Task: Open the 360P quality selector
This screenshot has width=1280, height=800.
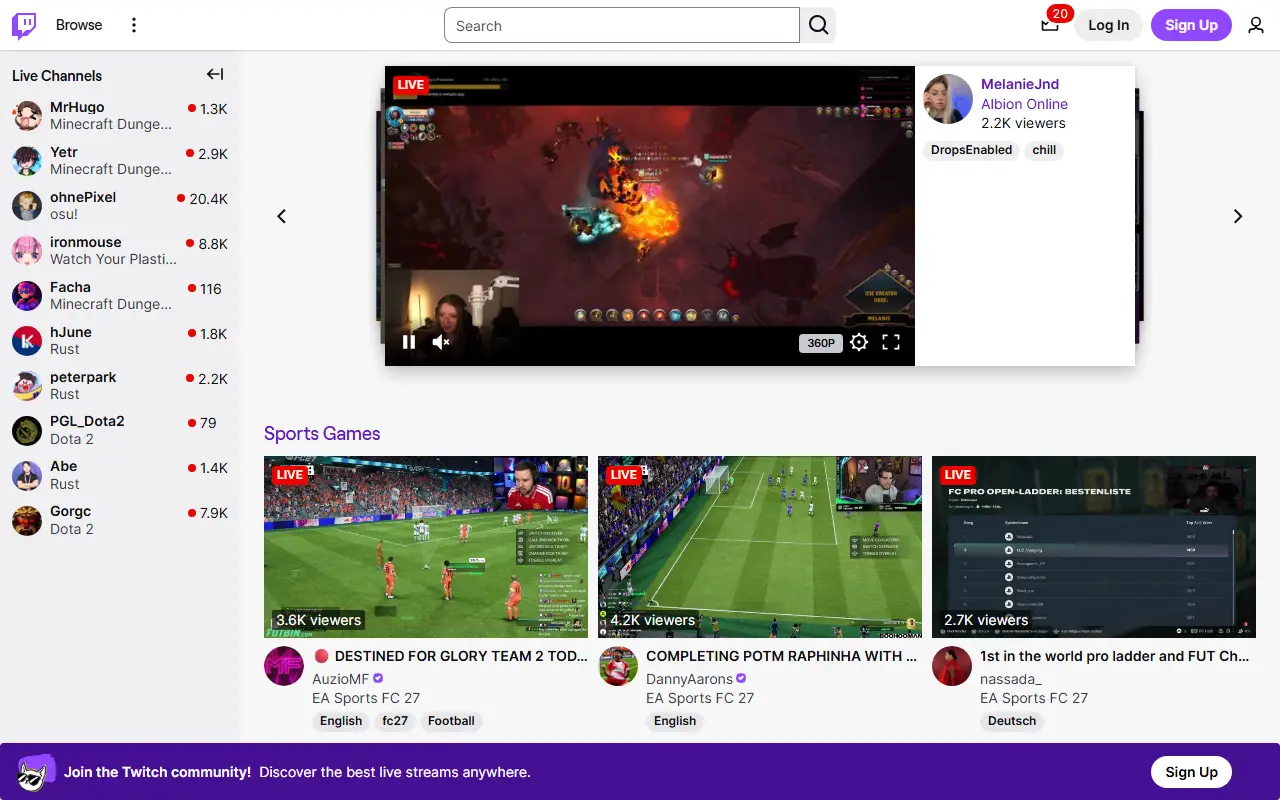Action: pyautogui.click(x=820, y=343)
